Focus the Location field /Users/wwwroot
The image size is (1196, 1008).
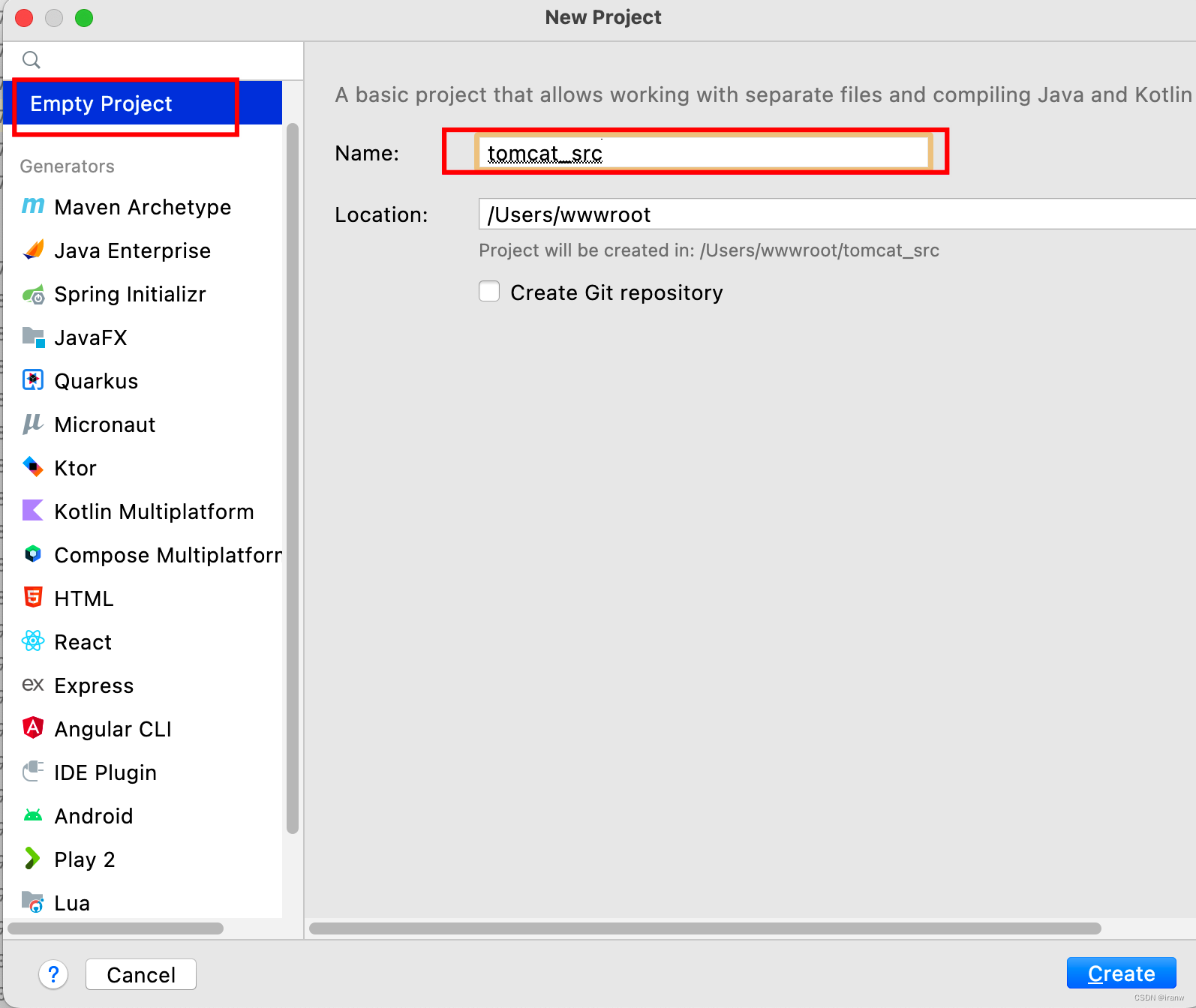click(837, 214)
